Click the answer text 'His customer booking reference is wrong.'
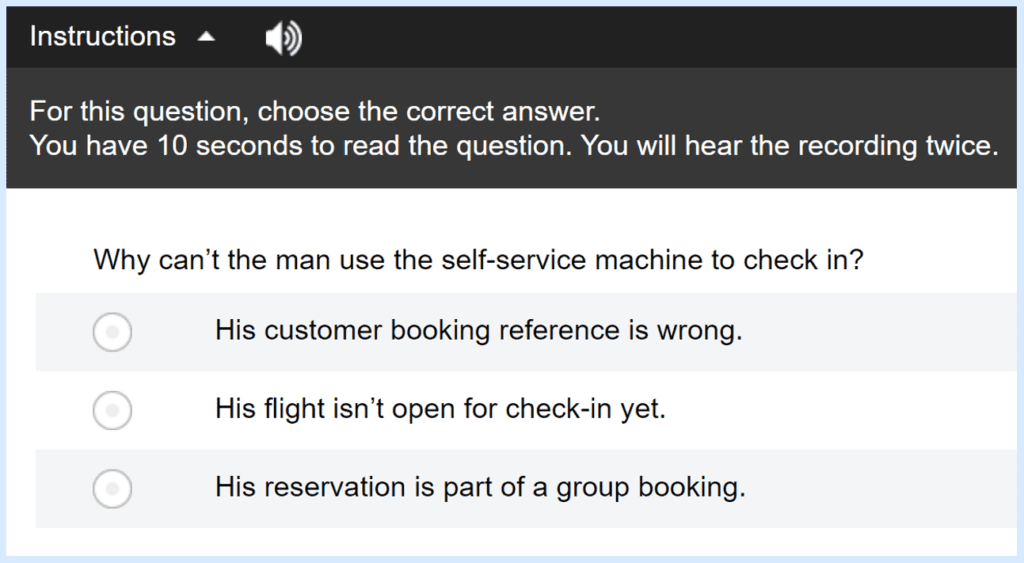1024x563 pixels. (479, 330)
